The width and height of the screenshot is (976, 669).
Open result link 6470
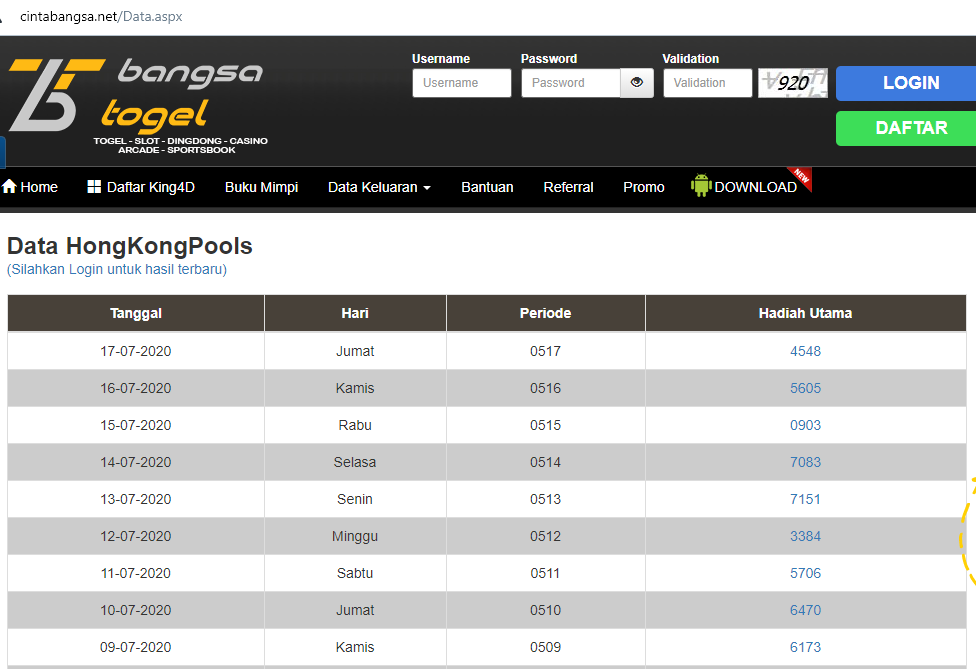click(x=805, y=610)
